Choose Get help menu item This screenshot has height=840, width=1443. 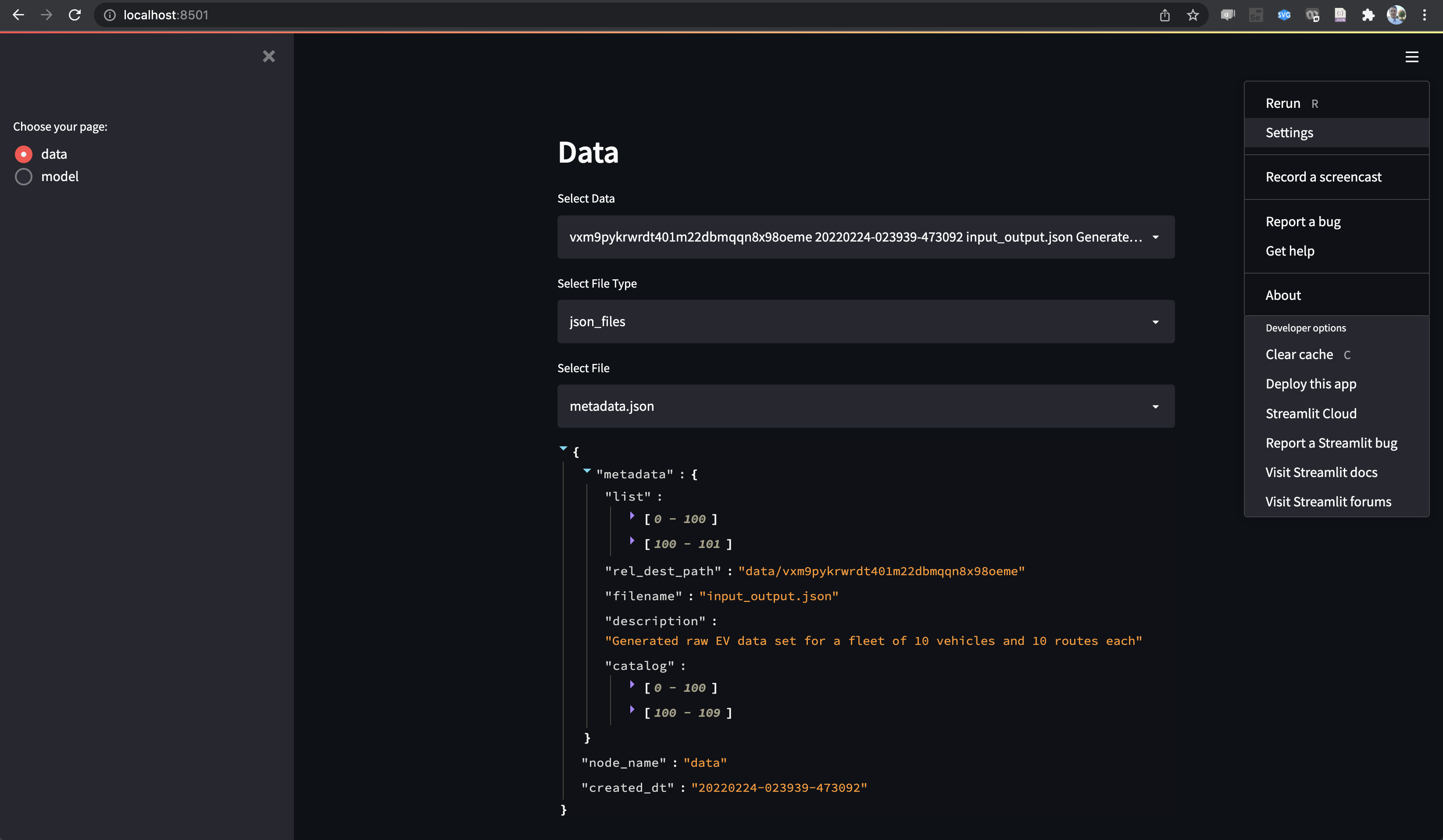[x=1336, y=251]
